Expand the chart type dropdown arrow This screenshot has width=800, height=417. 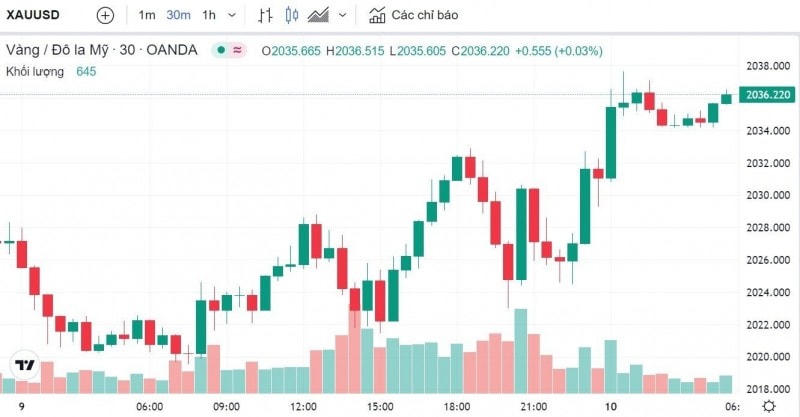[342, 15]
